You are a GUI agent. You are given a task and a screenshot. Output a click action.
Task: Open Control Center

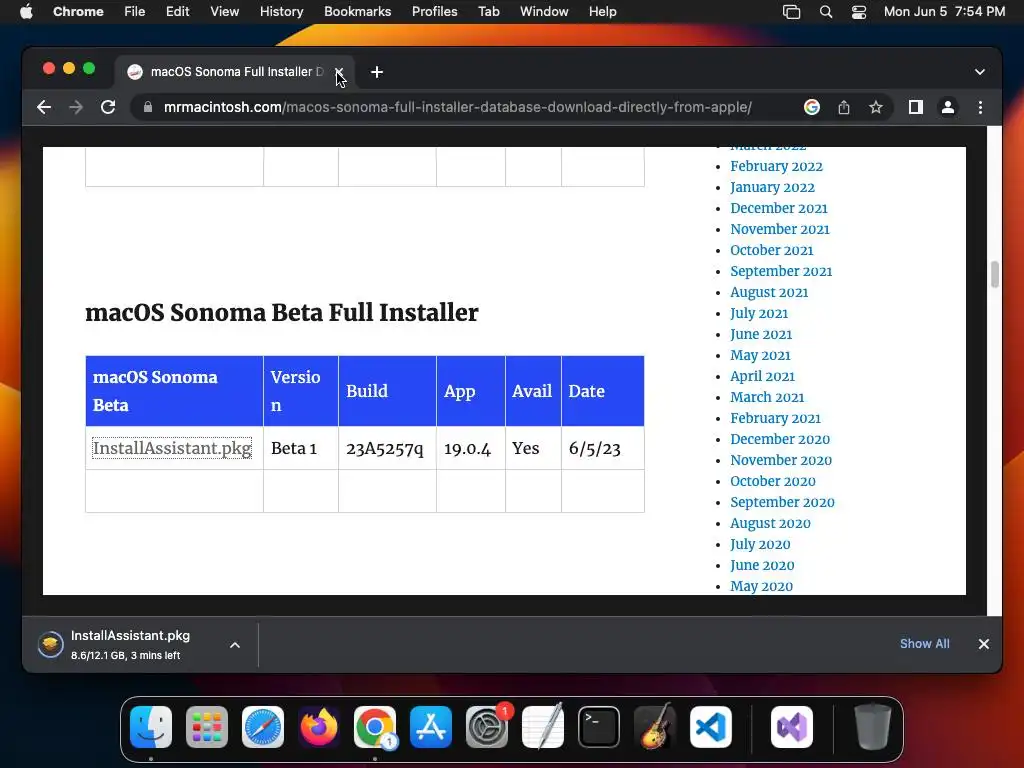click(x=859, y=12)
